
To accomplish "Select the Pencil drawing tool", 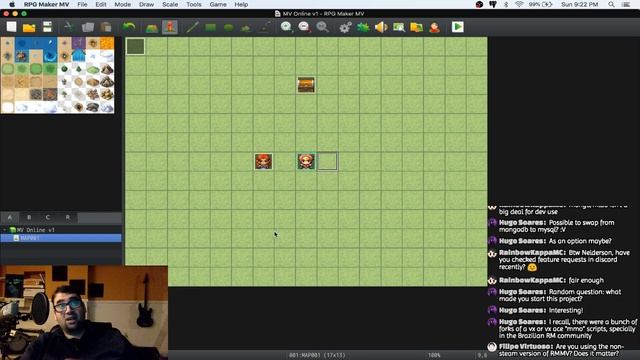I will coord(192,27).
